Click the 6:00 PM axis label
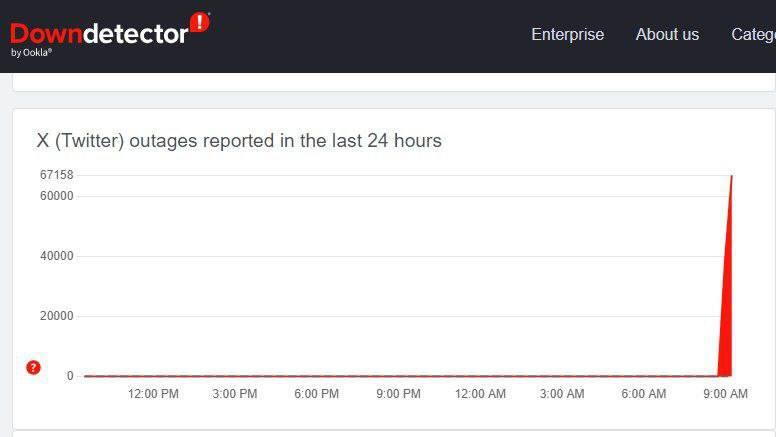This screenshot has height=437, width=776. 316,394
